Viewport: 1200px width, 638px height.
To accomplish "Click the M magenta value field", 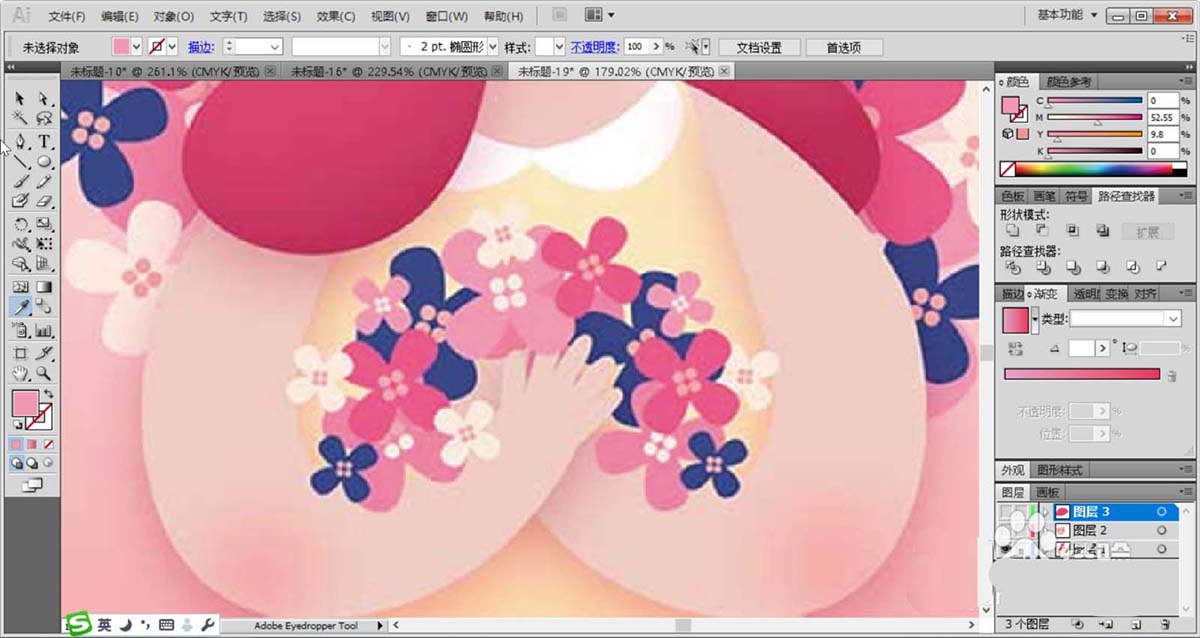I will click(1163, 117).
